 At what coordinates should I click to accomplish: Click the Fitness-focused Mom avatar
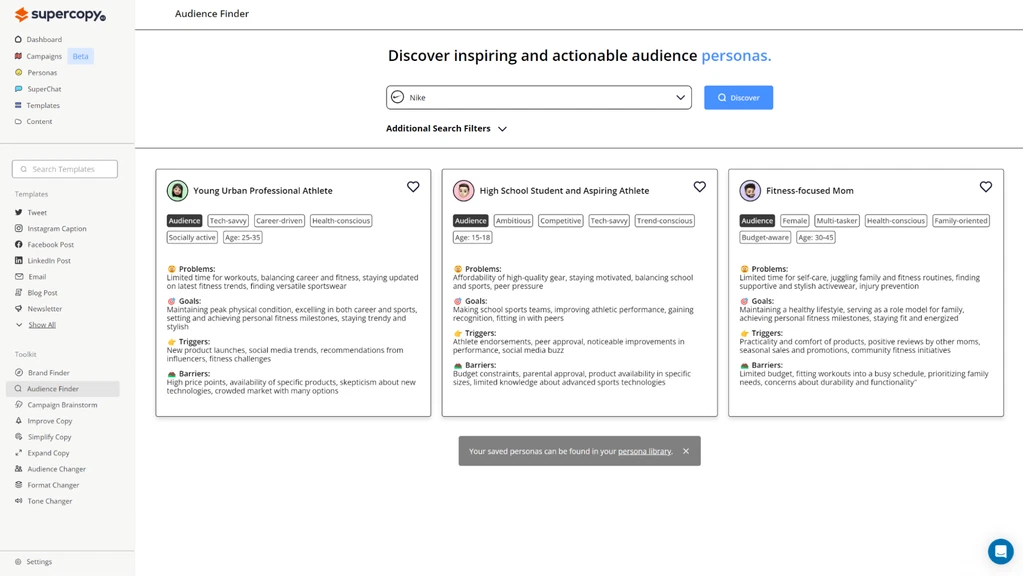(x=750, y=190)
